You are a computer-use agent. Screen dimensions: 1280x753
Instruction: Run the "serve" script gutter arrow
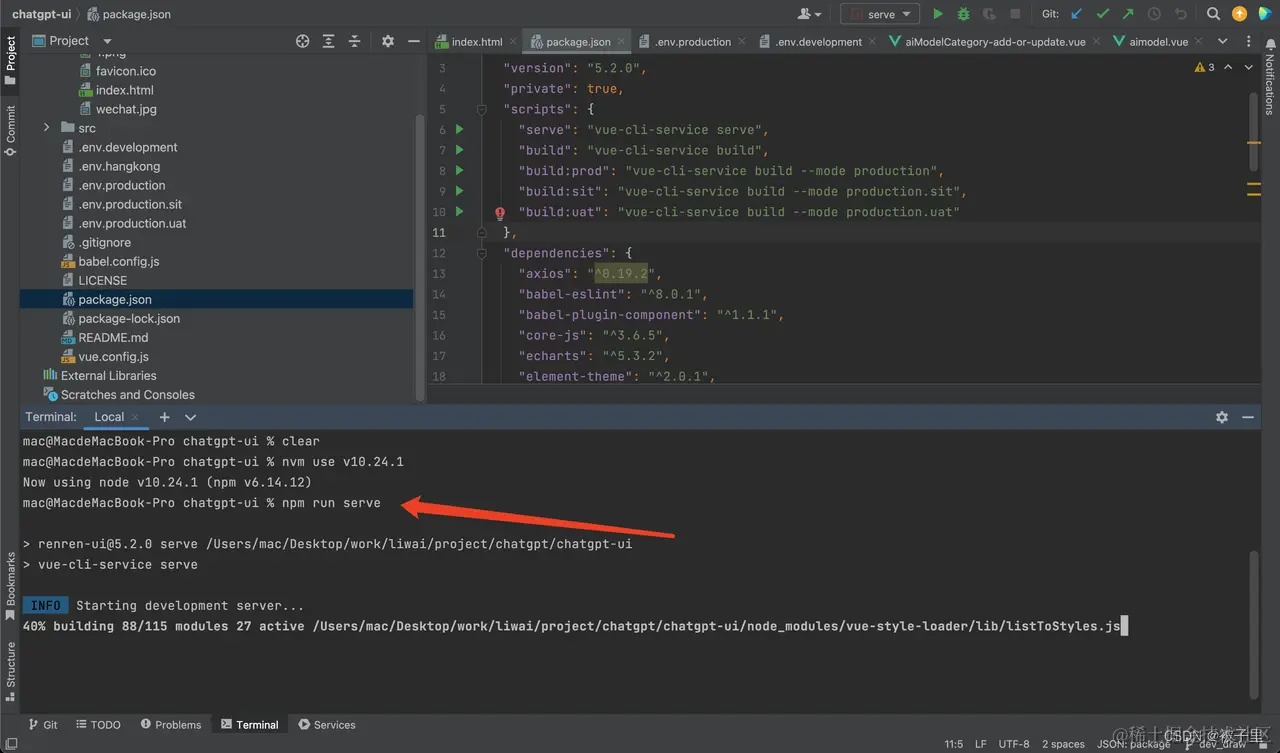point(460,129)
